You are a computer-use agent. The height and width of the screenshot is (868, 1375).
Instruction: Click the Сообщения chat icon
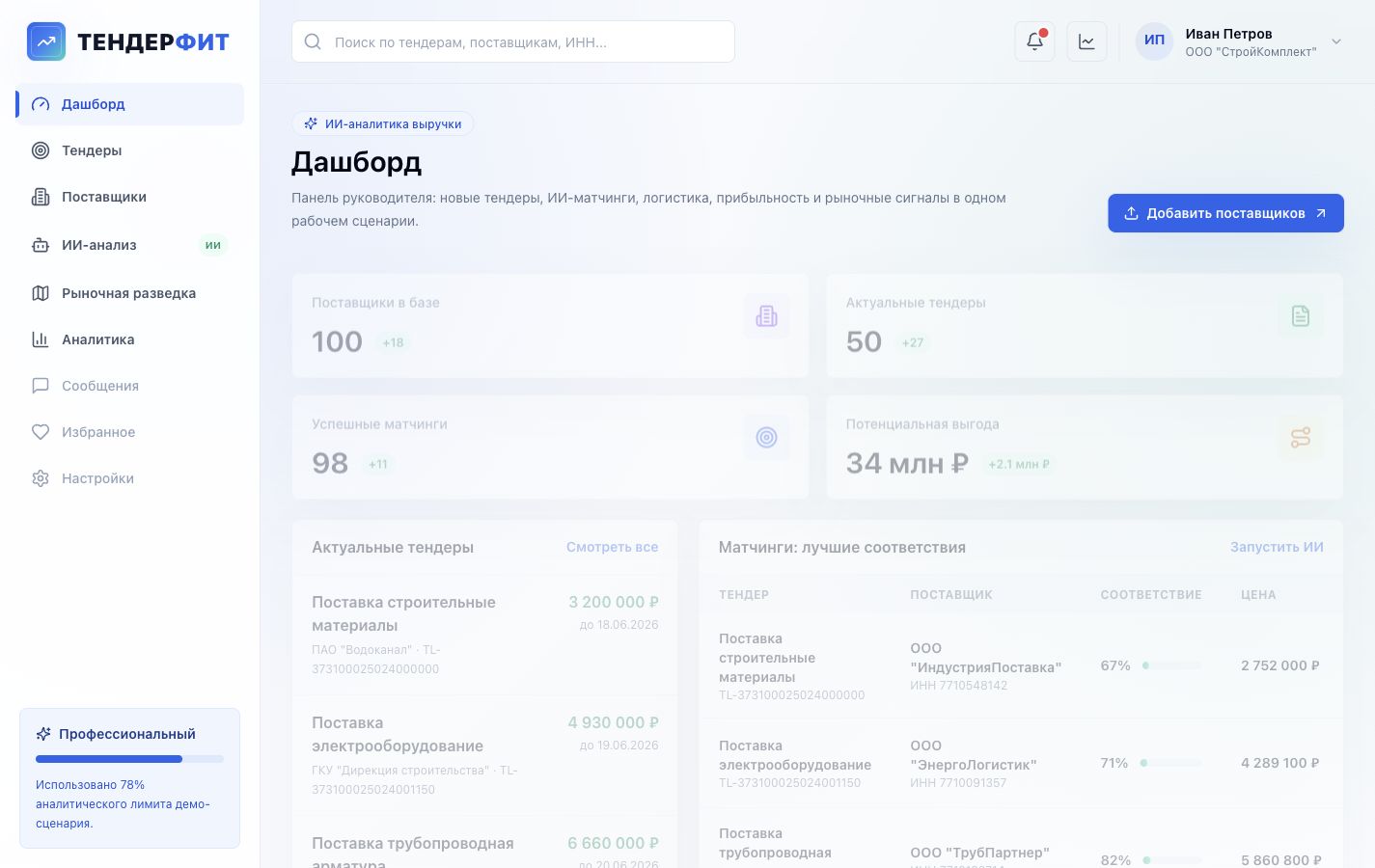pyautogui.click(x=41, y=386)
